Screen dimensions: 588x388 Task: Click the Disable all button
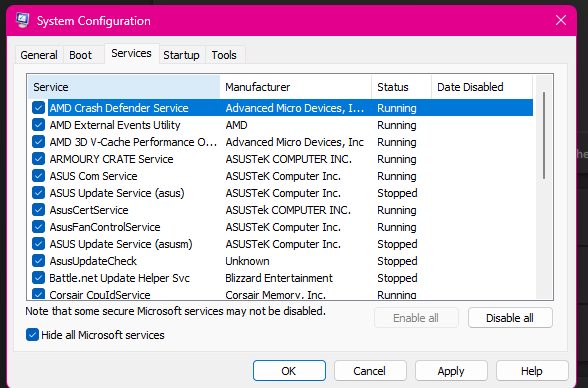click(x=510, y=318)
